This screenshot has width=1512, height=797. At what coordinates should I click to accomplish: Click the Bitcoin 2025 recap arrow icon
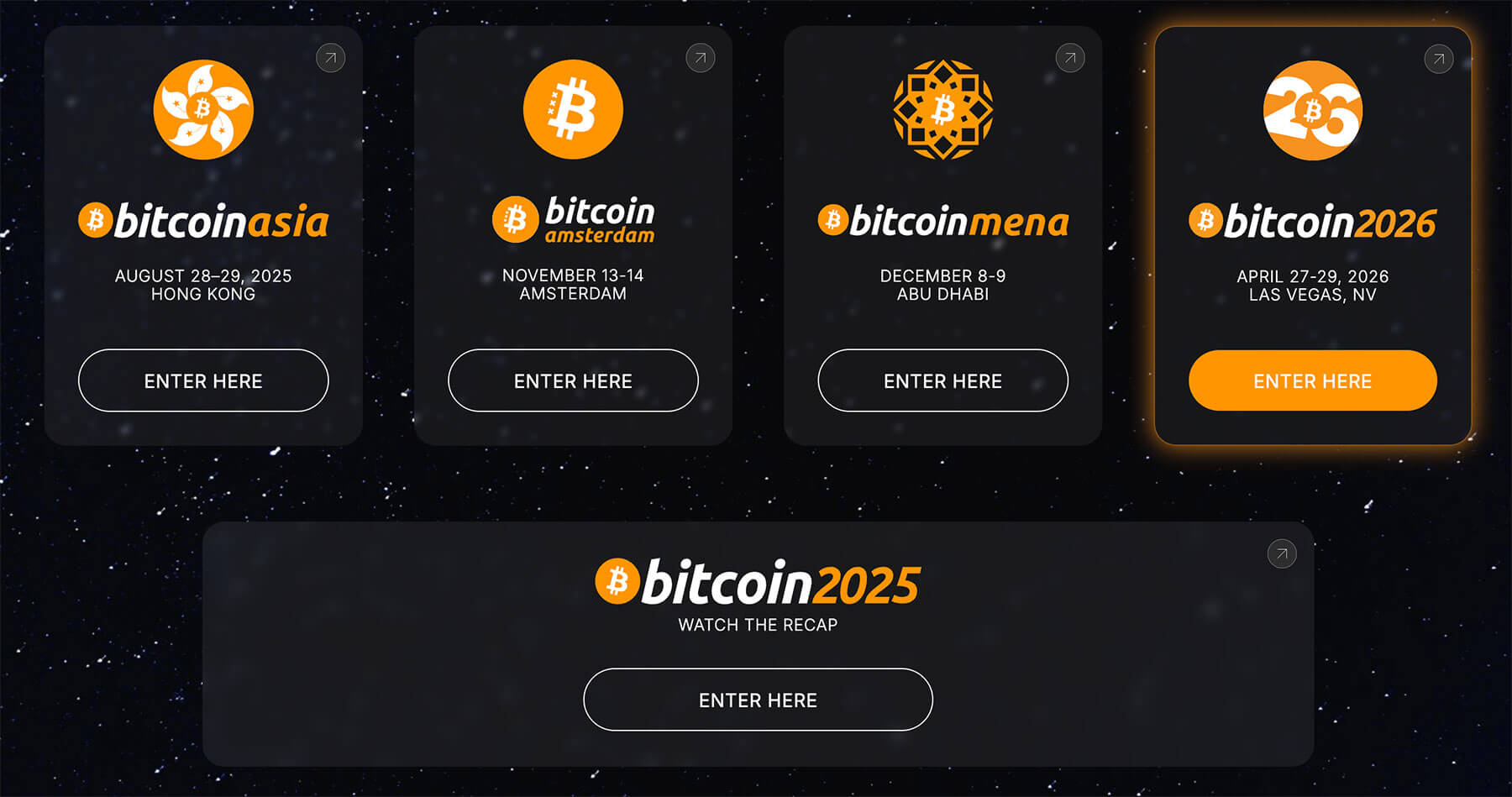click(x=1282, y=553)
